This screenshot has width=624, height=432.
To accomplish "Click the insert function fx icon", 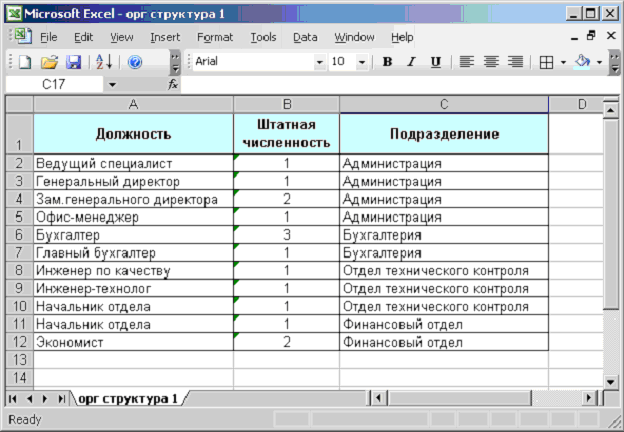I will [173, 84].
